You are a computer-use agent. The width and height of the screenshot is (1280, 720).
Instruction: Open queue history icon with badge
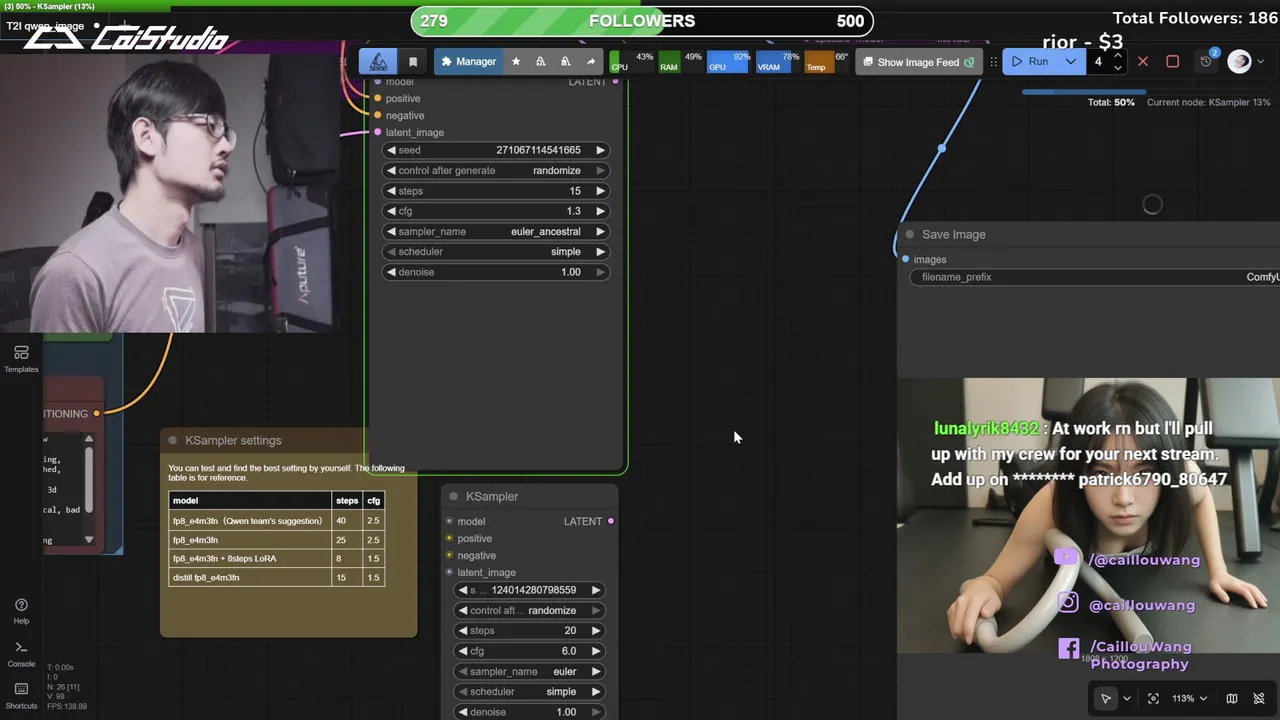pos(1208,60)
